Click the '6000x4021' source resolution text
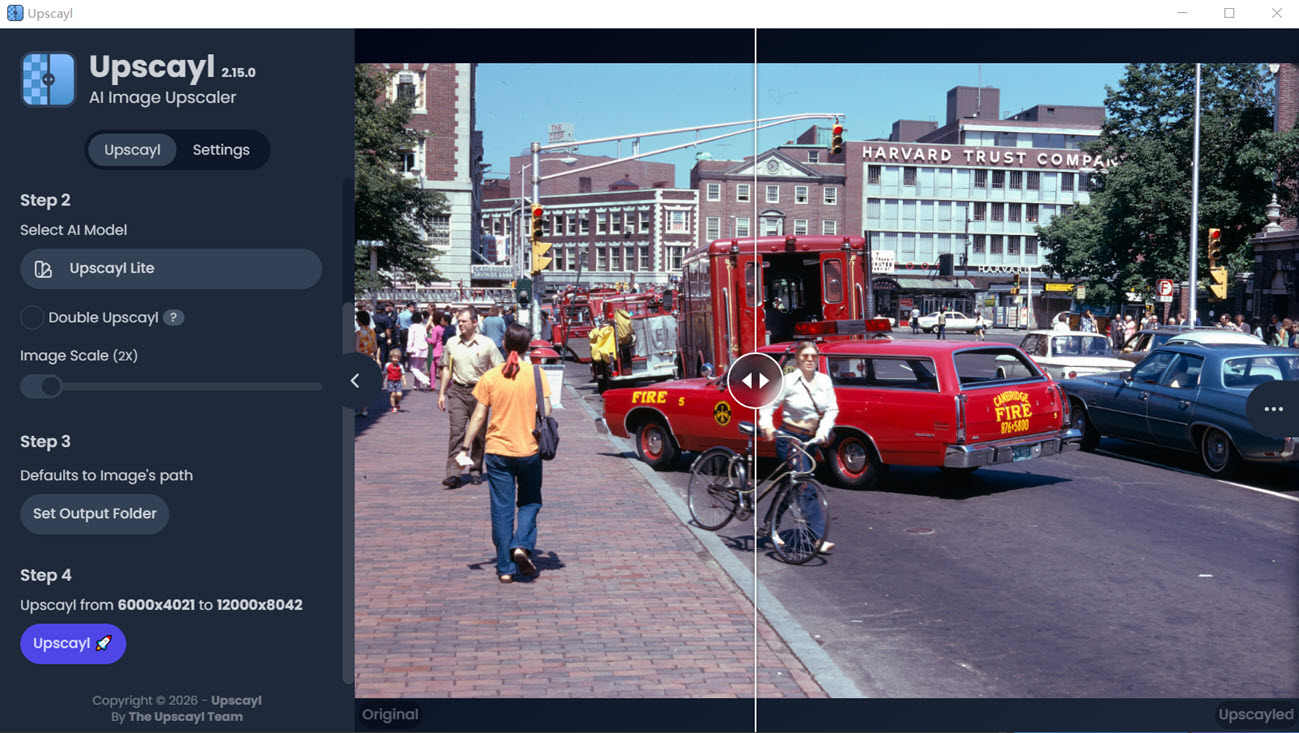The image size is (1299, 733). point(156,605)
